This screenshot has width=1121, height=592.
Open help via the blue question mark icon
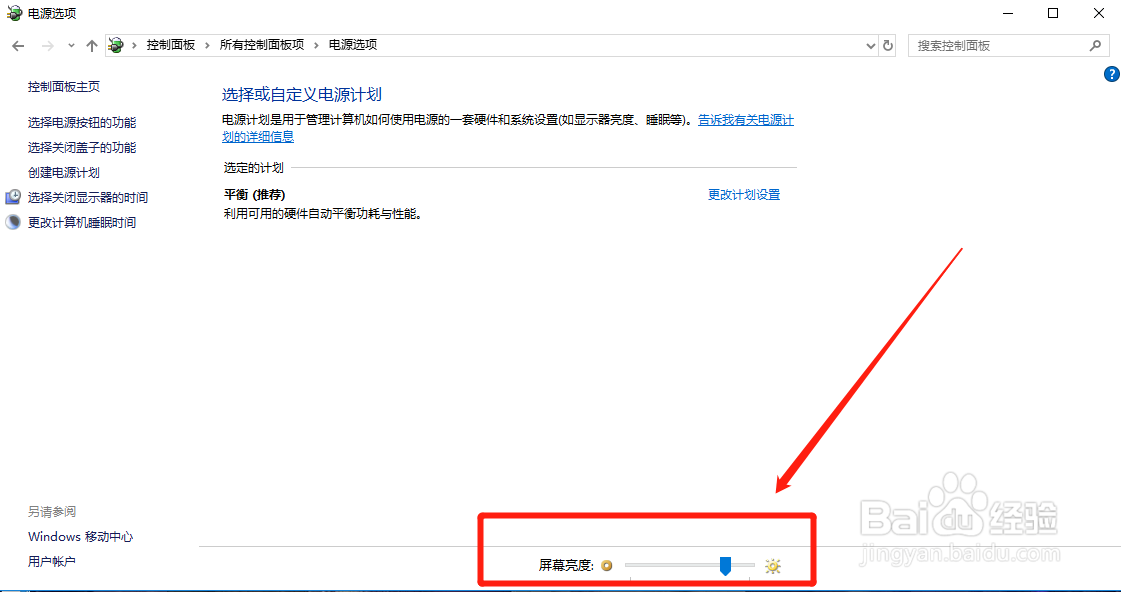click(x=1111, y=74)
